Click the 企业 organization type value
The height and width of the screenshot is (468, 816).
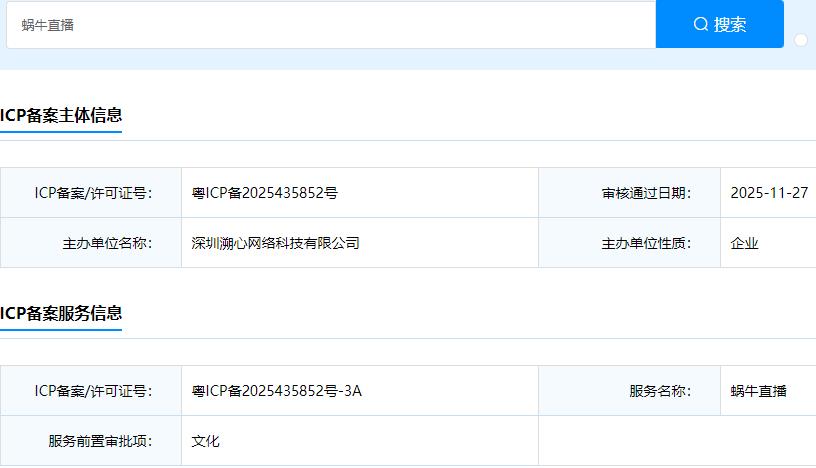tap(745, 243)
